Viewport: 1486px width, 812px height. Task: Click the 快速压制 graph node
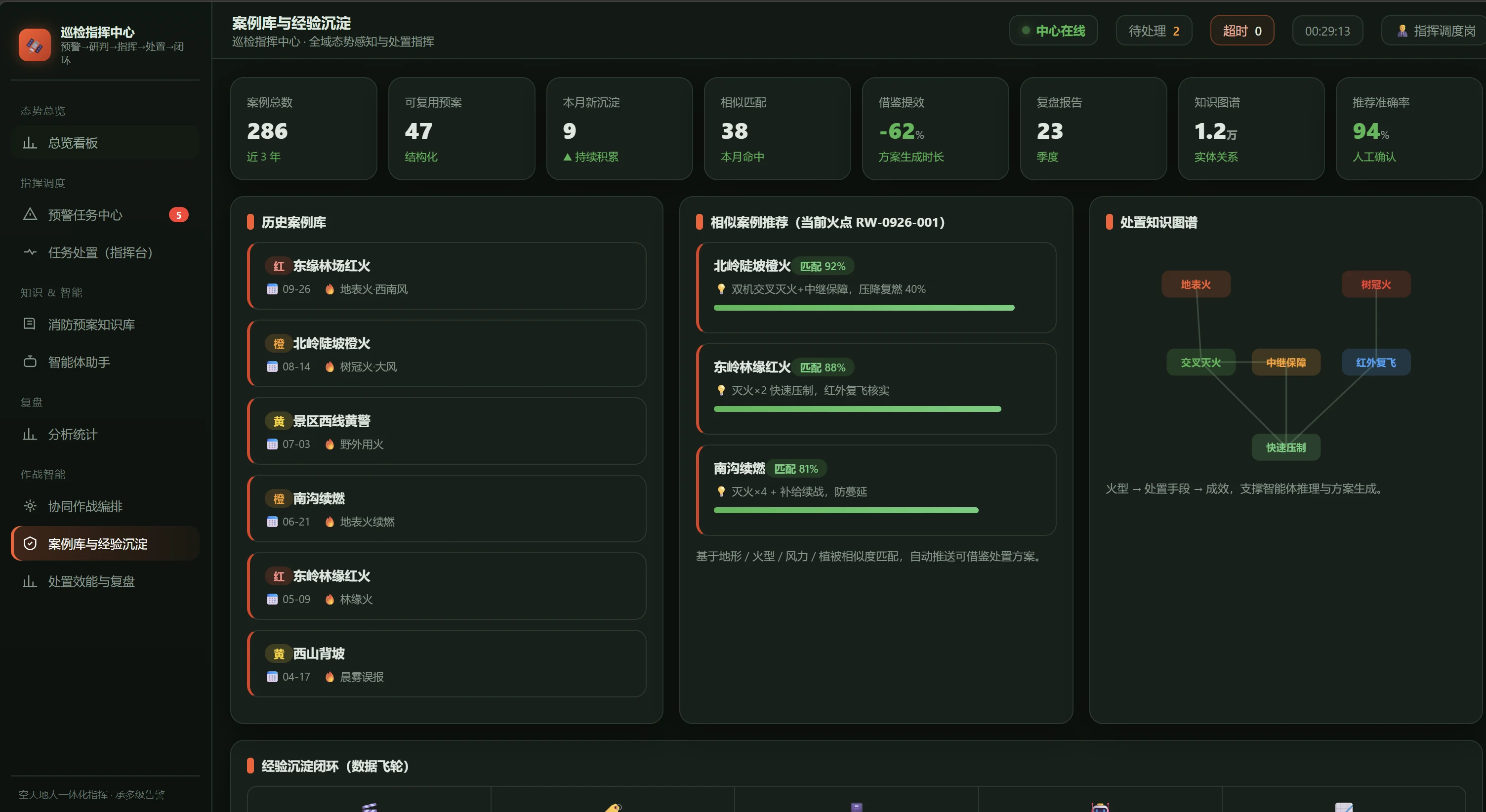coord(1286,447)
